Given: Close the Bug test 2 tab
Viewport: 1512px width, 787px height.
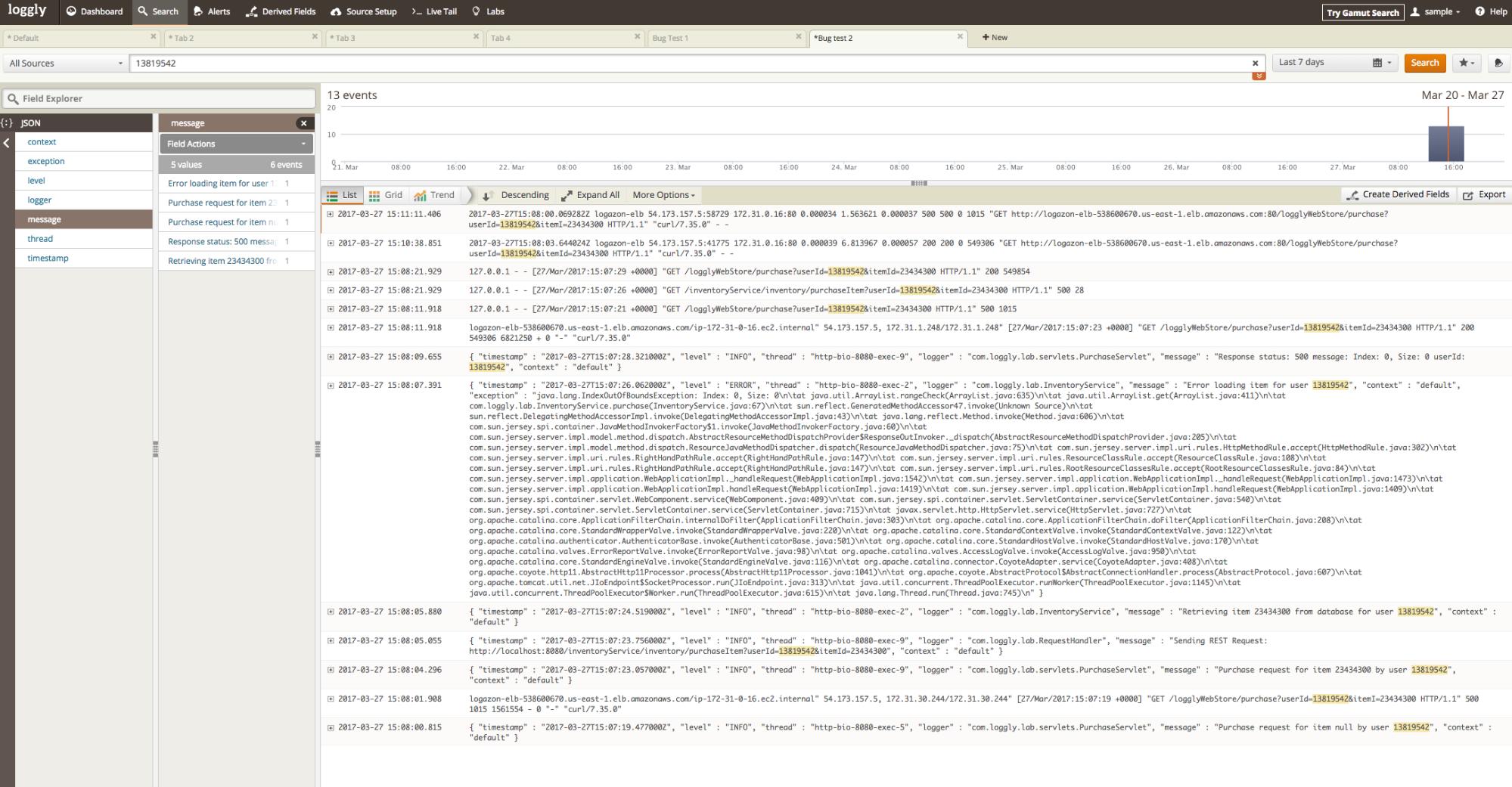Looking at the screenshot, I should 960,36.
